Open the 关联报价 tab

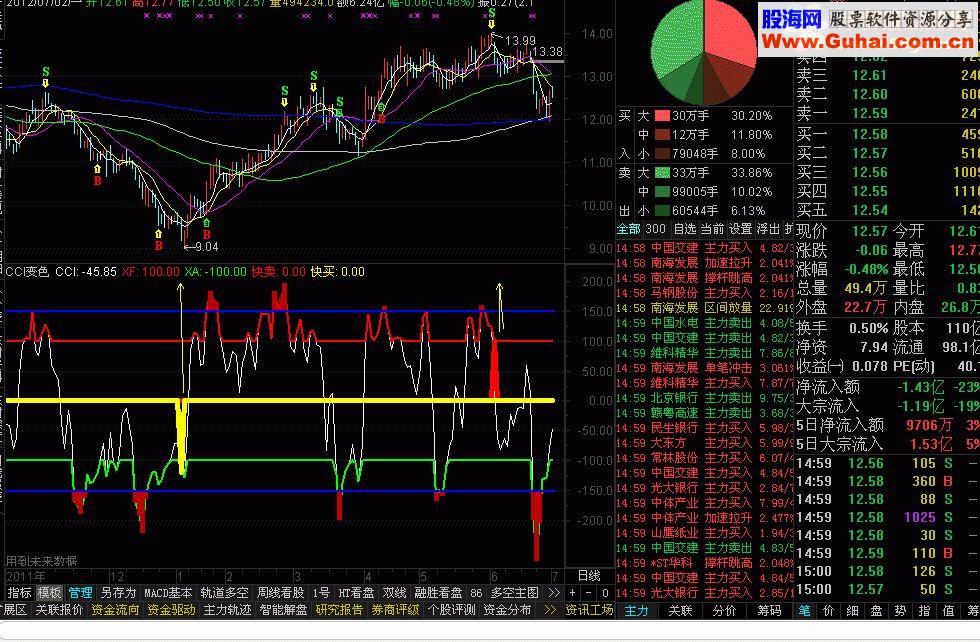(59, 609)
